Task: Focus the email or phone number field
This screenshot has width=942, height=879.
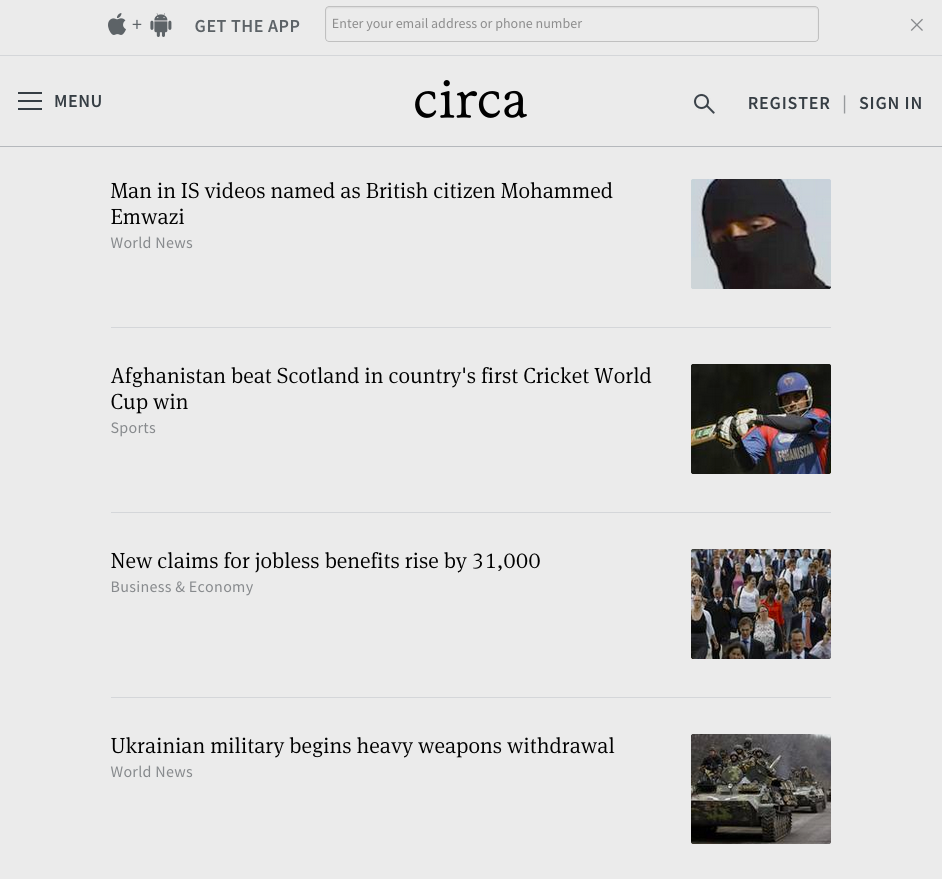Action: [x=571, y=24]
